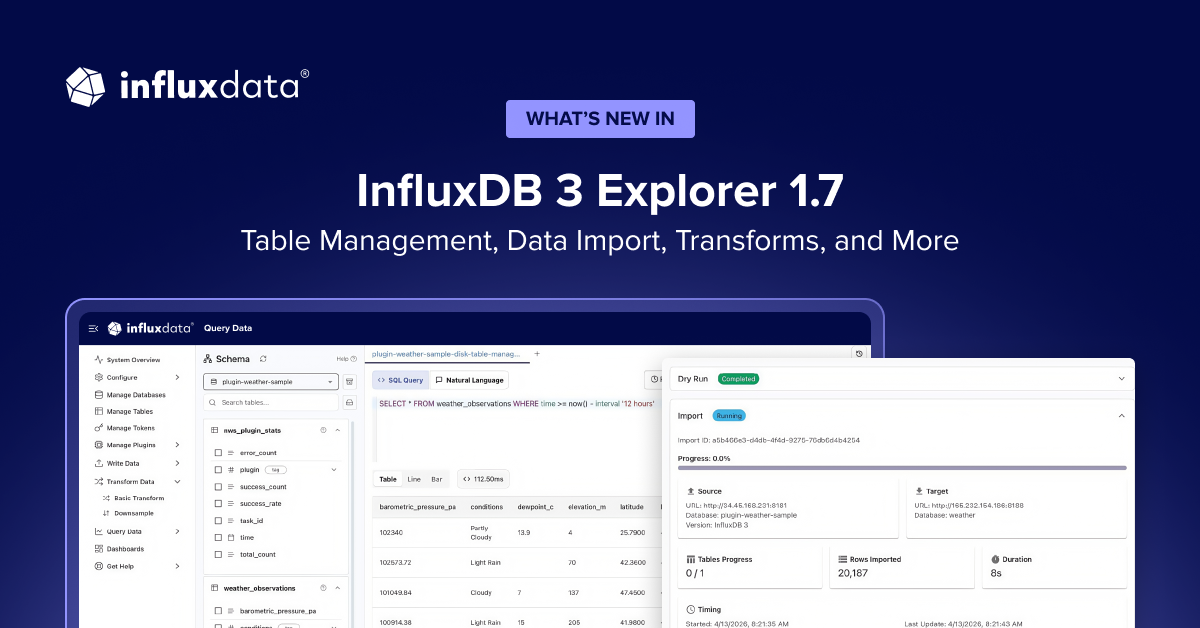Click the Source upload icon in import panel
The height and width of the screenshot is (628, 1200).
[x=691, y=491]
